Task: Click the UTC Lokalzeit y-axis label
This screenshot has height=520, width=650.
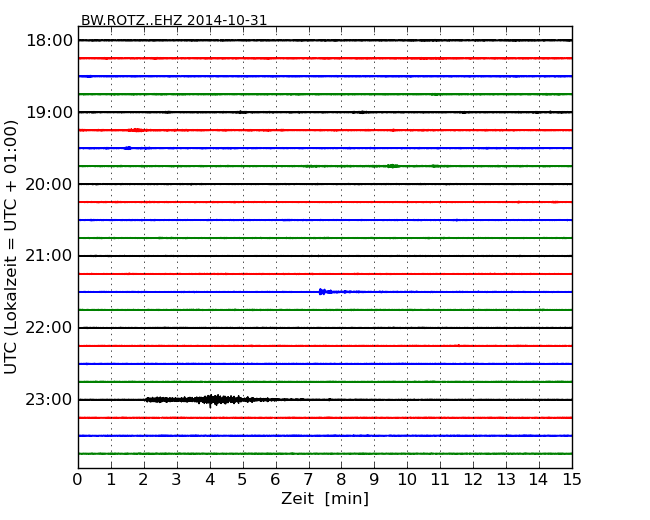Action: [11, 247]
